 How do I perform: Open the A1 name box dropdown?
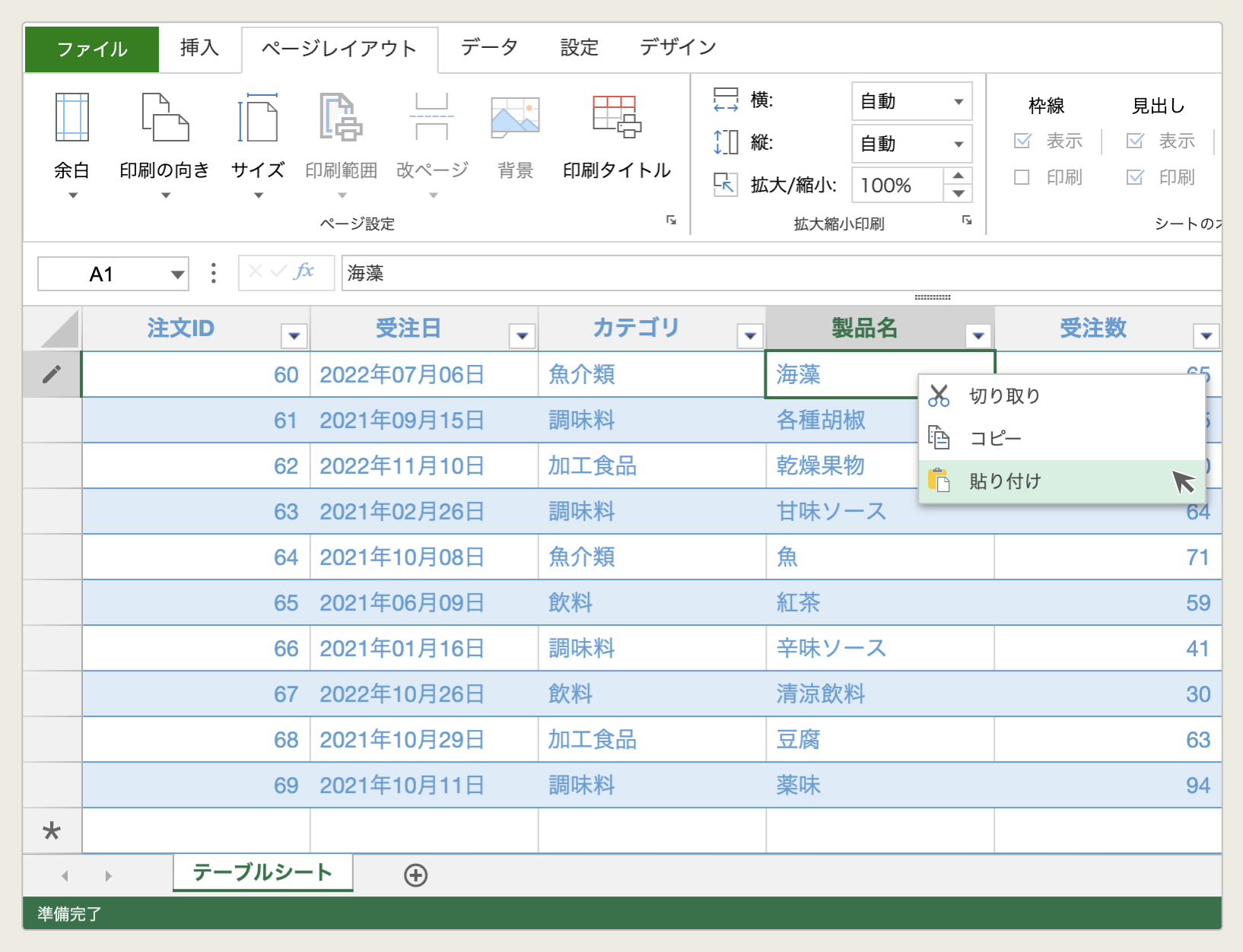point(177,274)
